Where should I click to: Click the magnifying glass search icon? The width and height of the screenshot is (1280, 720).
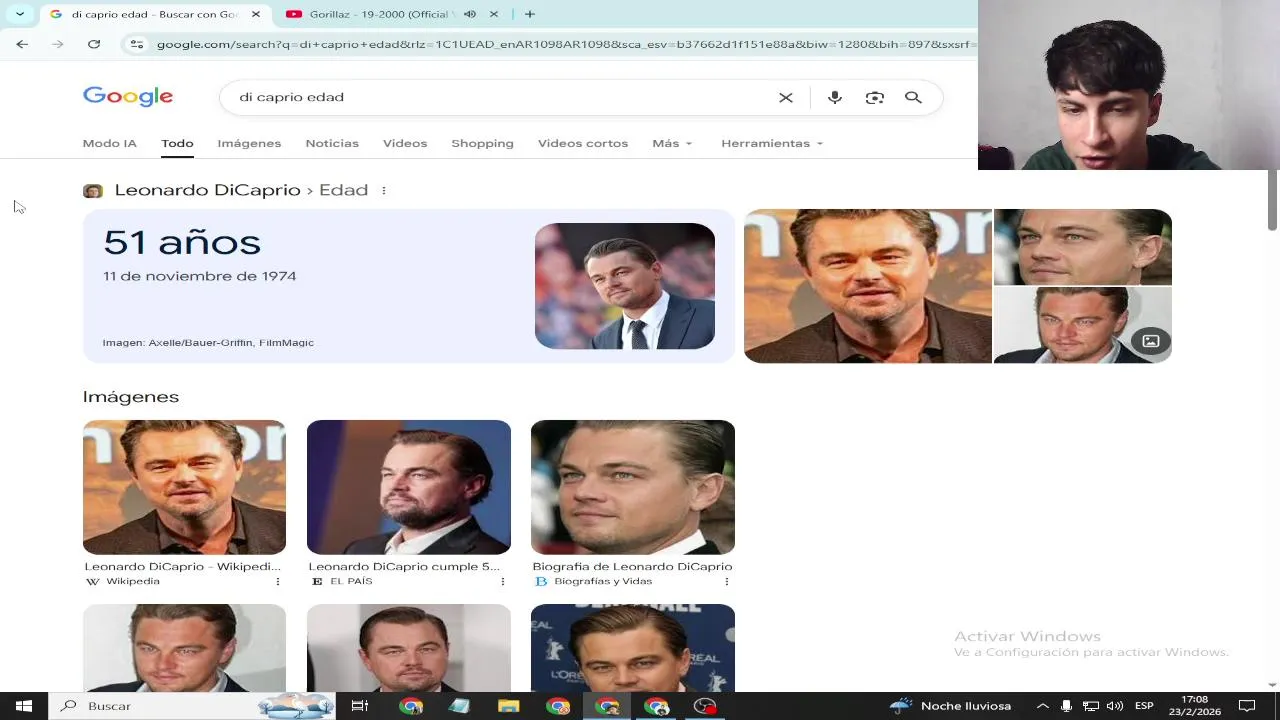coord(913,97)
